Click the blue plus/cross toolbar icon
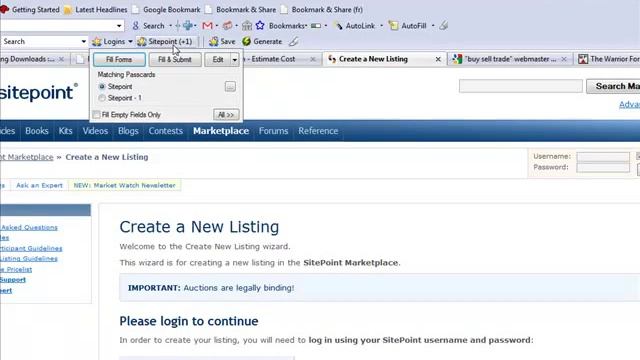Screen dimensions: 640x360 point(188,26)
